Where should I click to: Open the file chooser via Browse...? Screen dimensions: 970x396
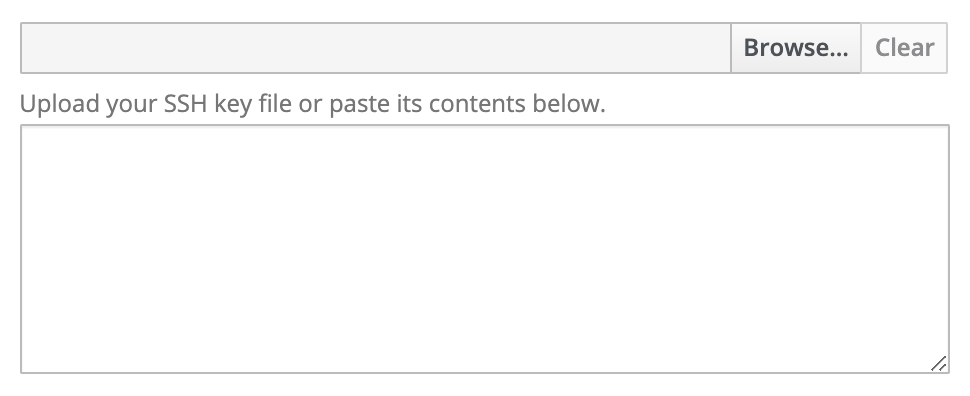796,48
